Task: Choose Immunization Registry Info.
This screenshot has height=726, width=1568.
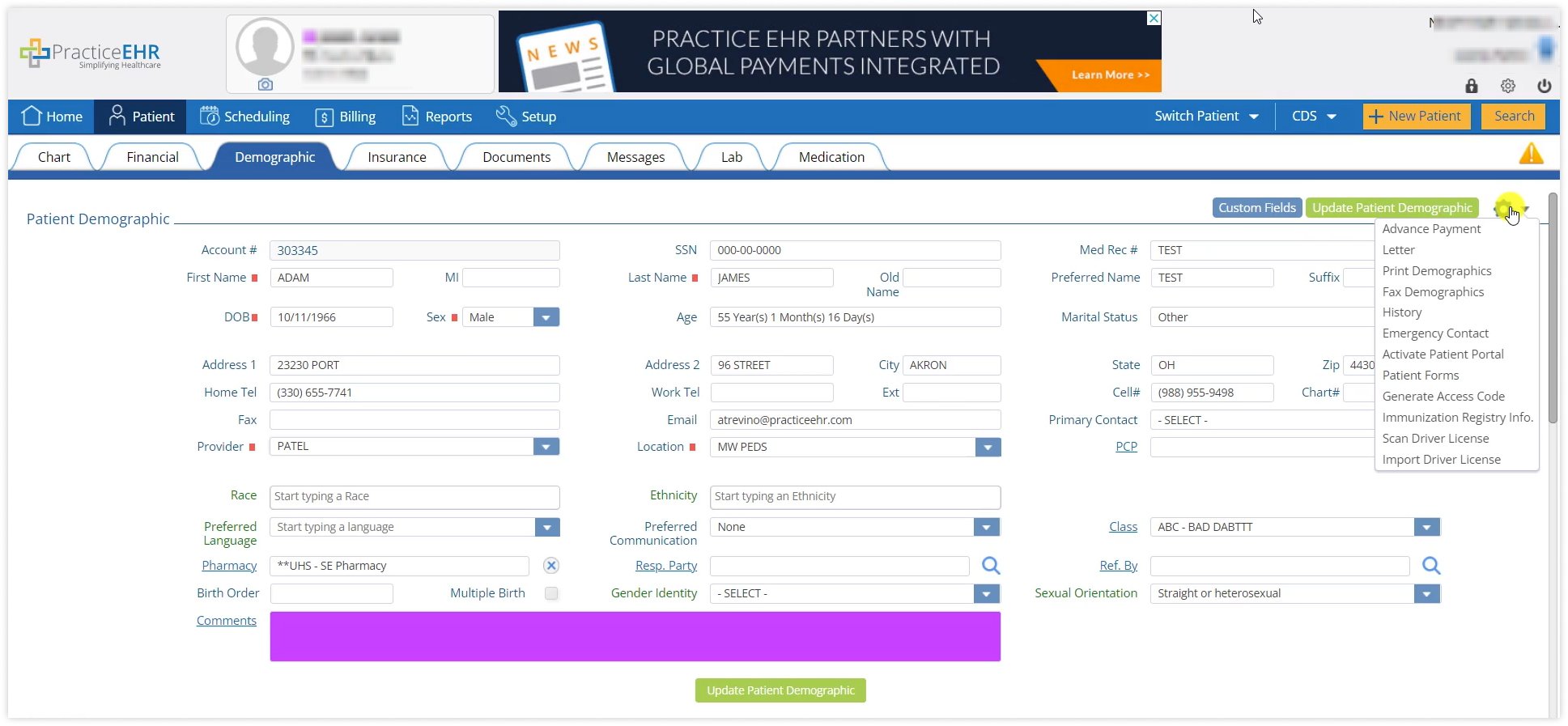Action: pos(1457,418)
